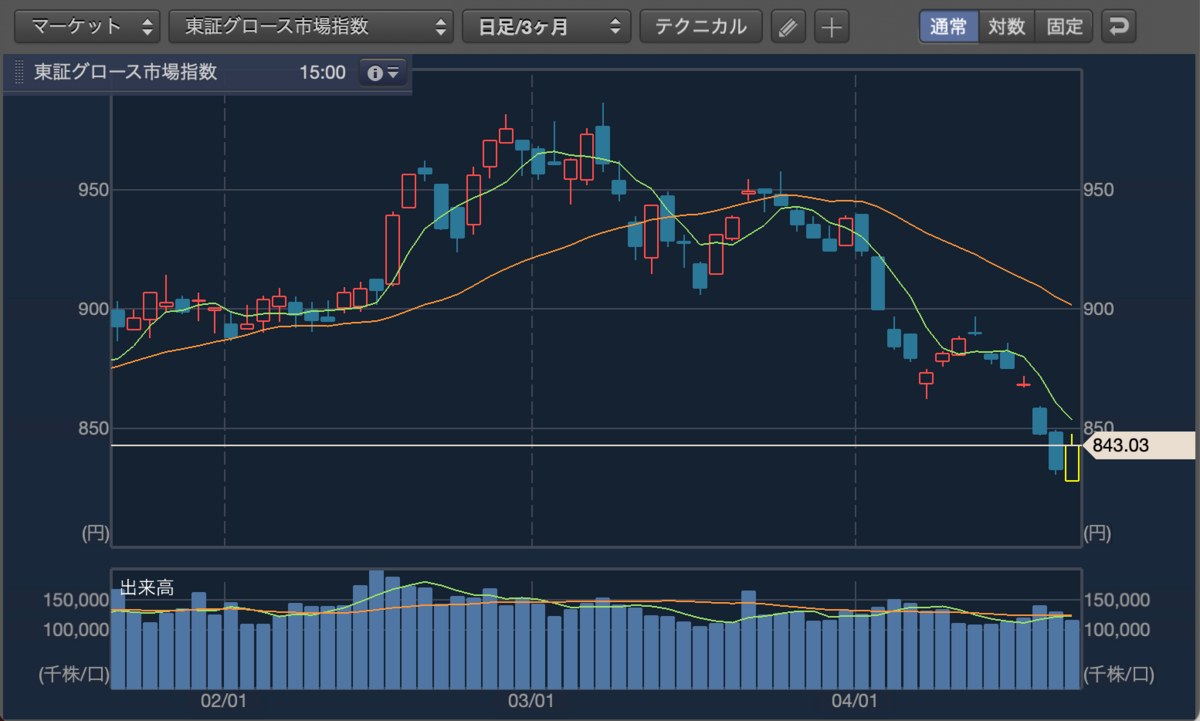Click the 東証グロース市場指数 title text in panel header
Screen dimensions: 1200x721
pos(125,73)
